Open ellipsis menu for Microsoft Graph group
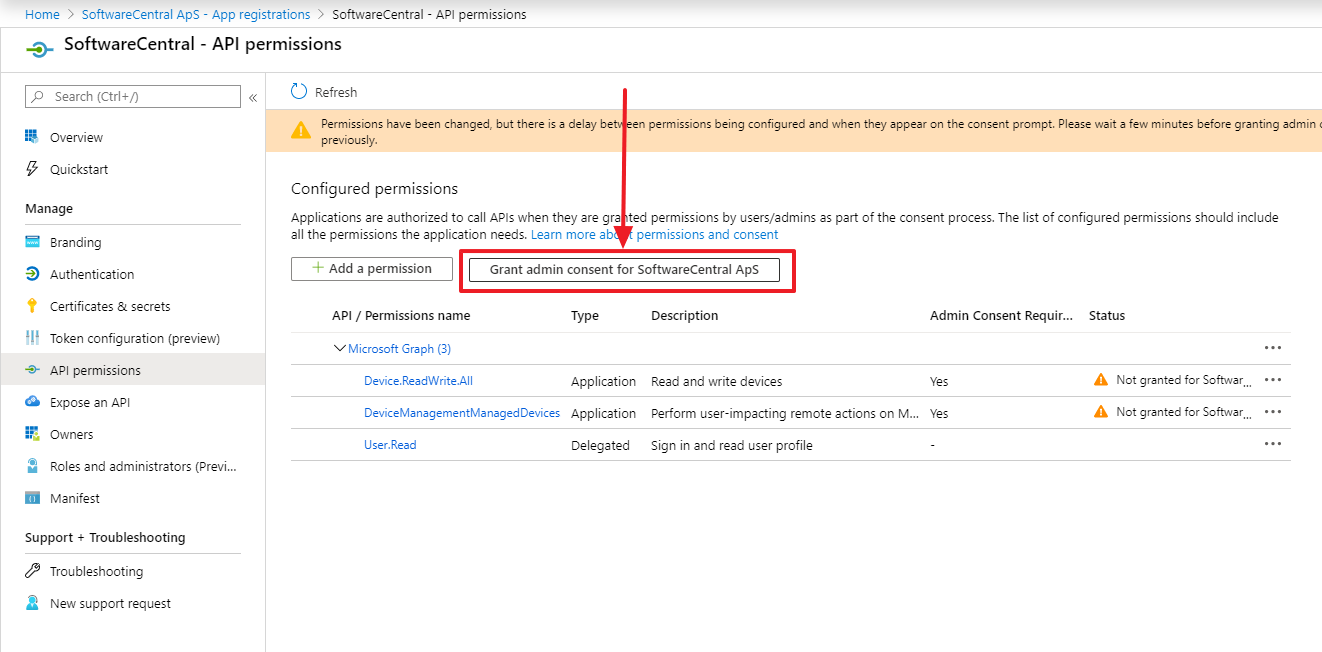1322x652 pixels. (1272, 348)
